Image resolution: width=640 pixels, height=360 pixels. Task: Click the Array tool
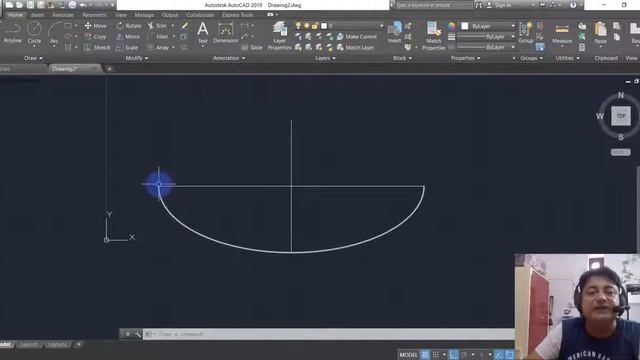[158, 48]
